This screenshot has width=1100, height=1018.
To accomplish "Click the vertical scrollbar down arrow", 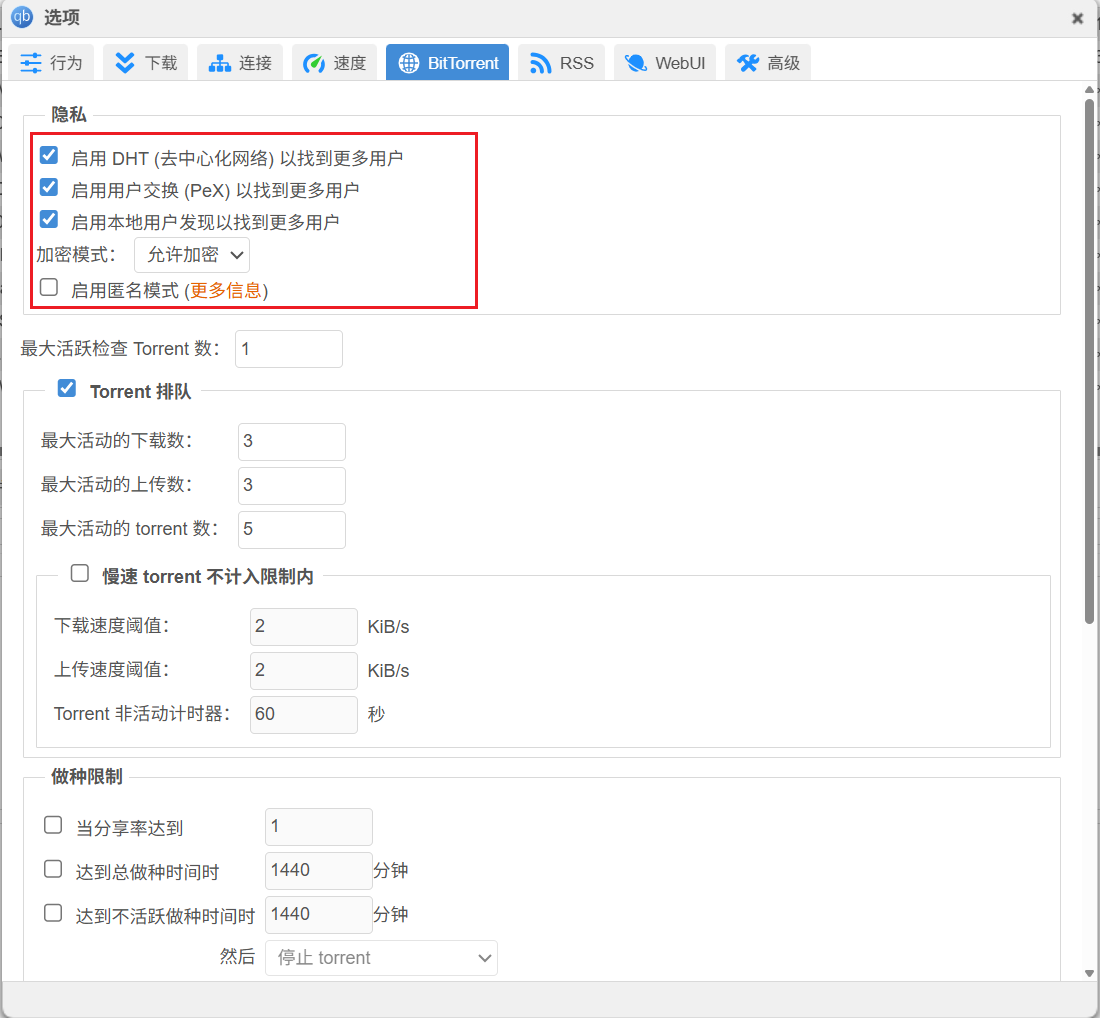I will [x=1089, y=974].
